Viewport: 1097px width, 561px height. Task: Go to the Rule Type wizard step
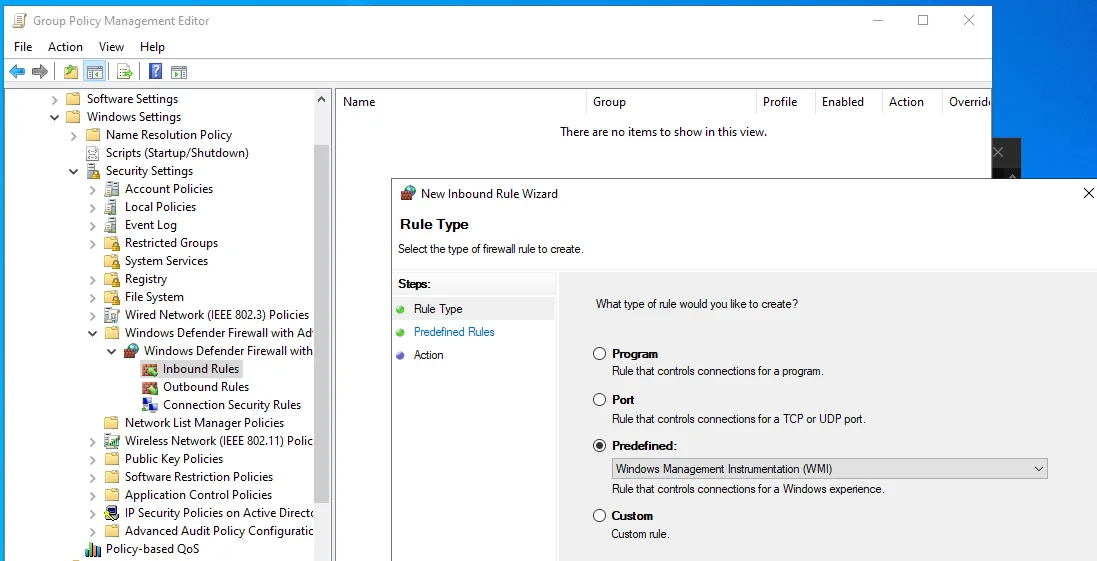click(x=438, y=308)
